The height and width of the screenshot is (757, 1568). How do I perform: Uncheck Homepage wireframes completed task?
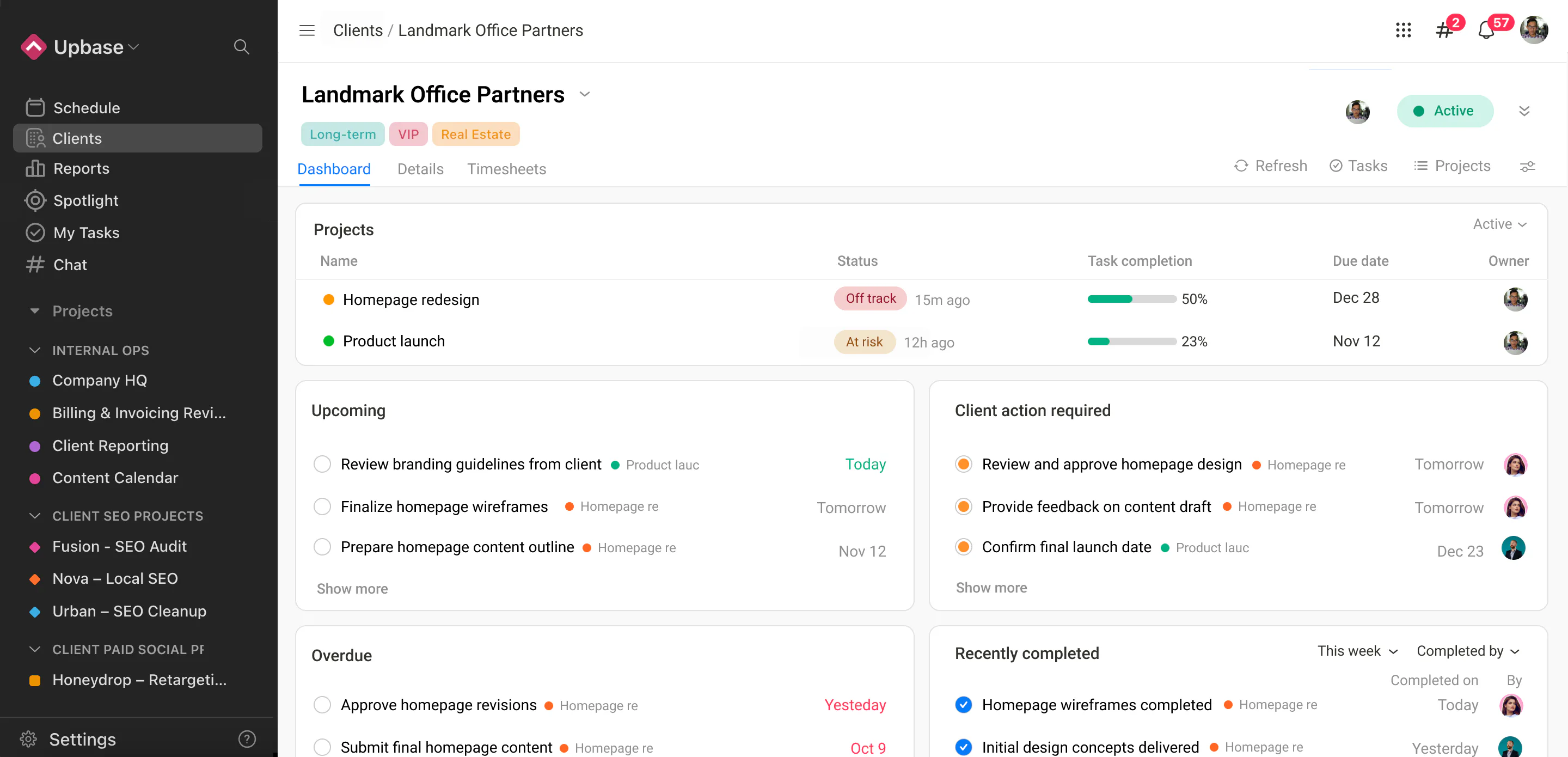tap(964, 705)
